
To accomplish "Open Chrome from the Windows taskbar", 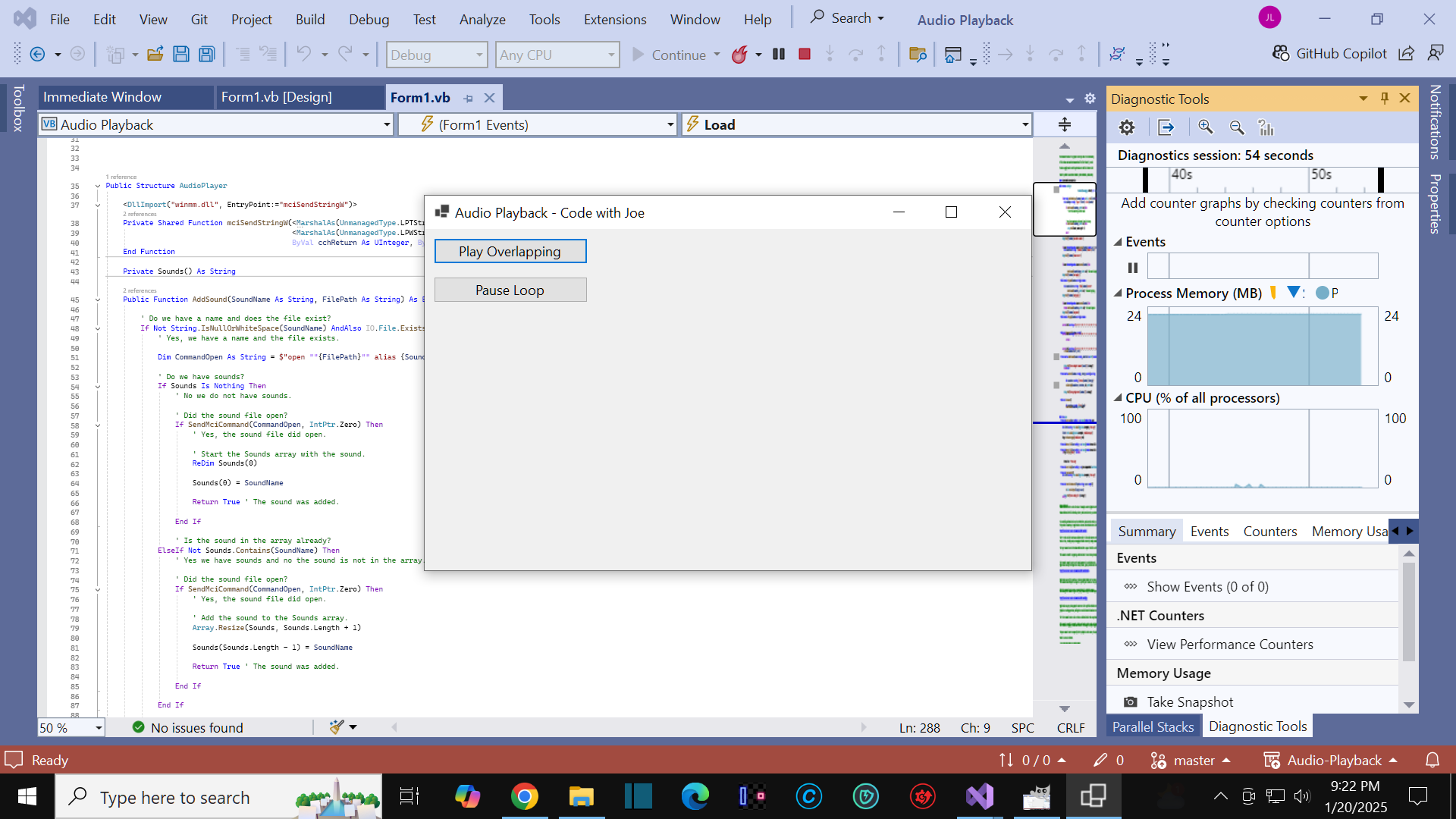I will [x=524, y=797].
